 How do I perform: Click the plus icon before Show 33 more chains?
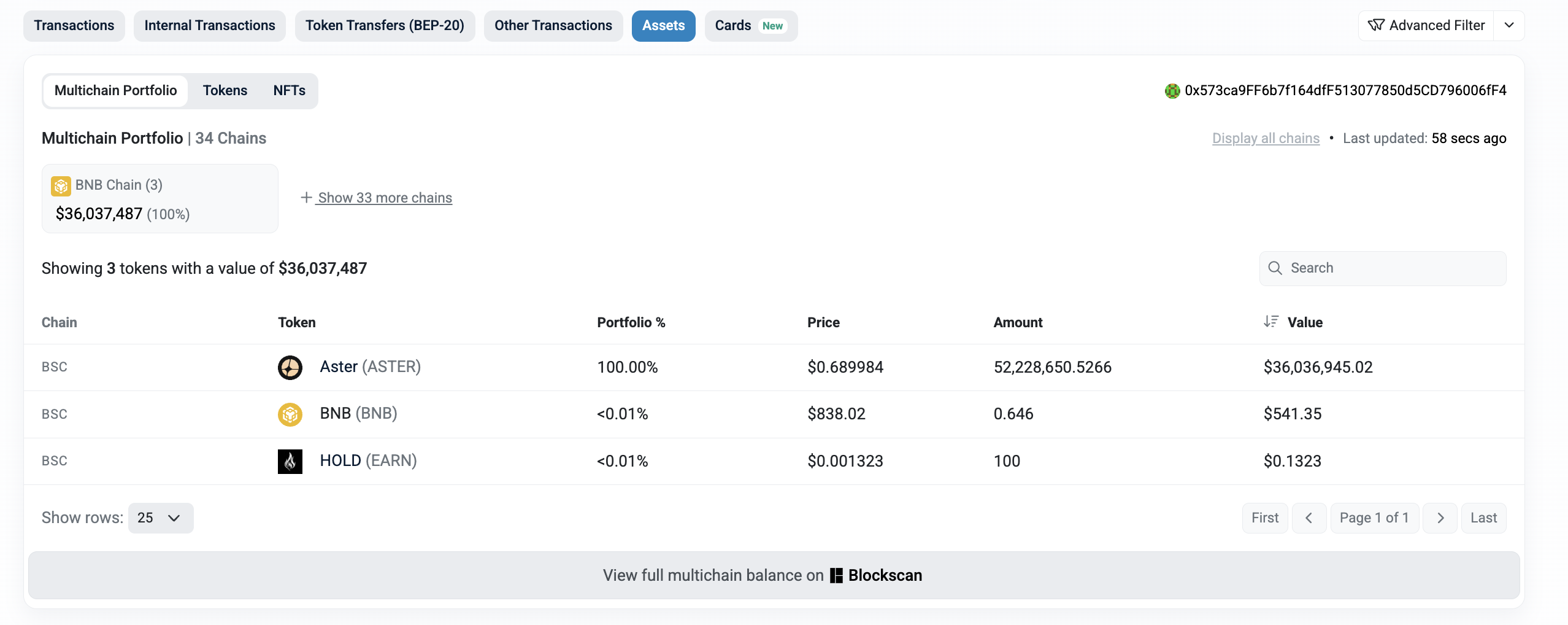coord(307,198)
